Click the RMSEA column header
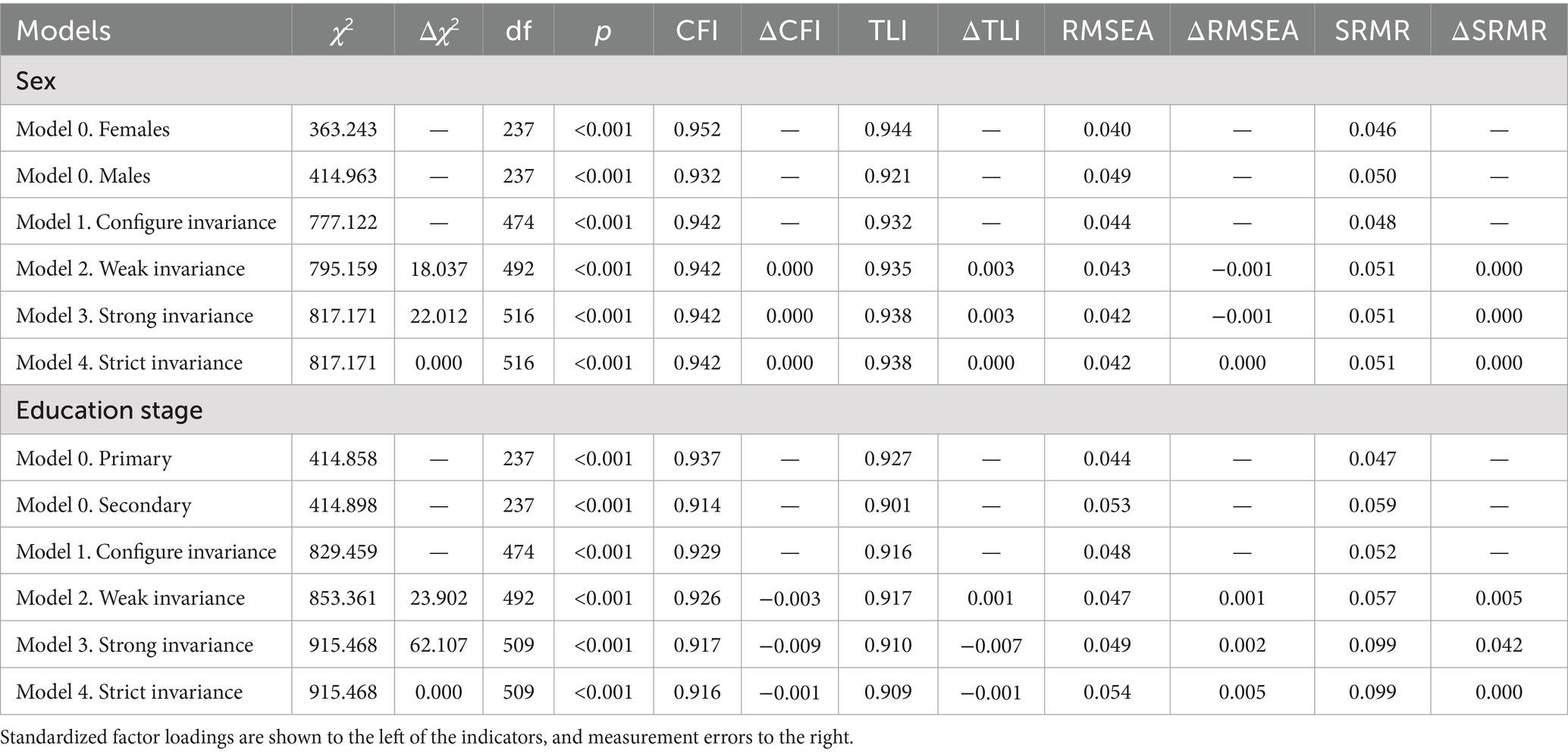Viewport: 1568px width, 754px height. (x=1107, y=30)
